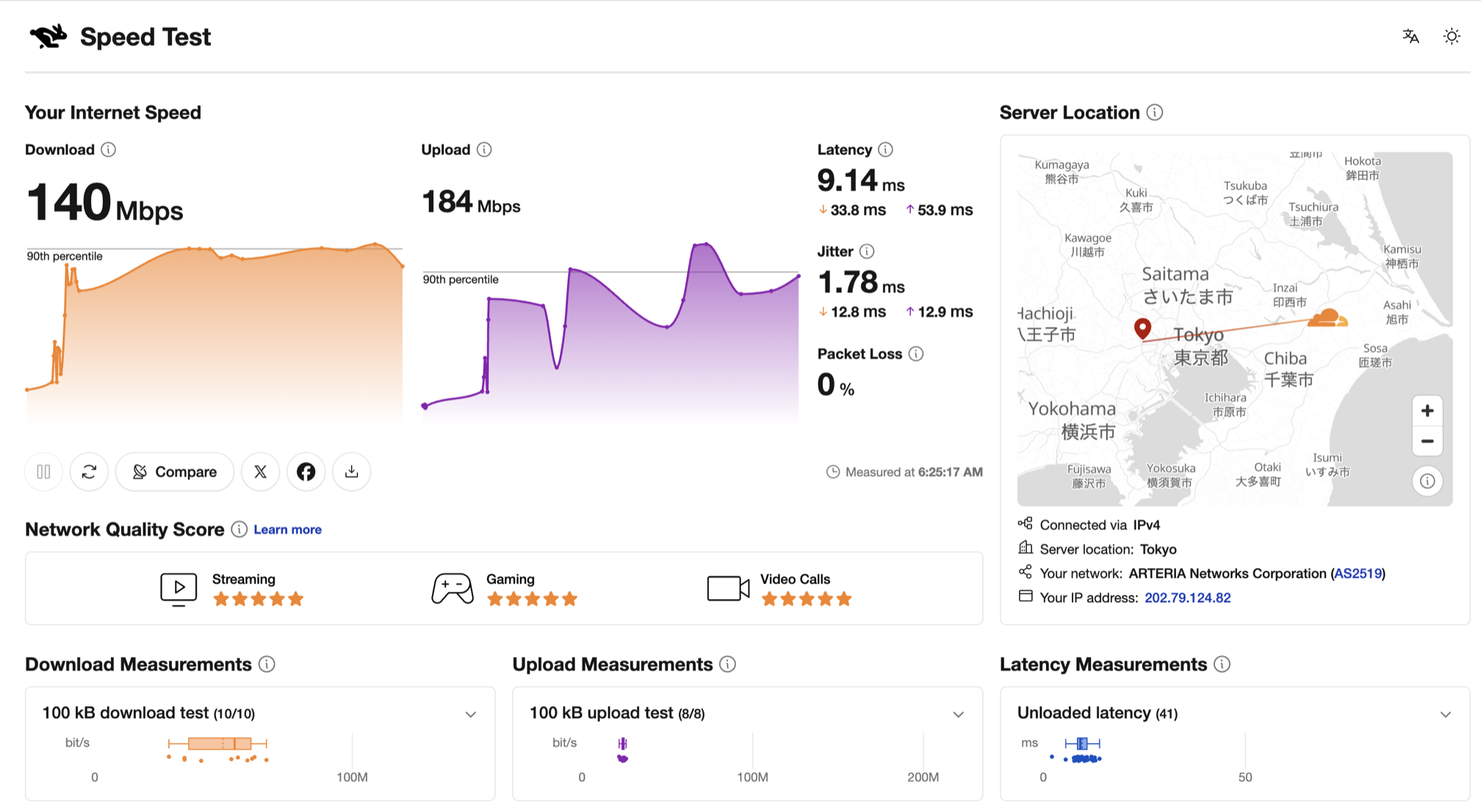Viewport: 1481px width, 812px height.
Task: Click the 140 Mbps download value
Action: [104, 203]
